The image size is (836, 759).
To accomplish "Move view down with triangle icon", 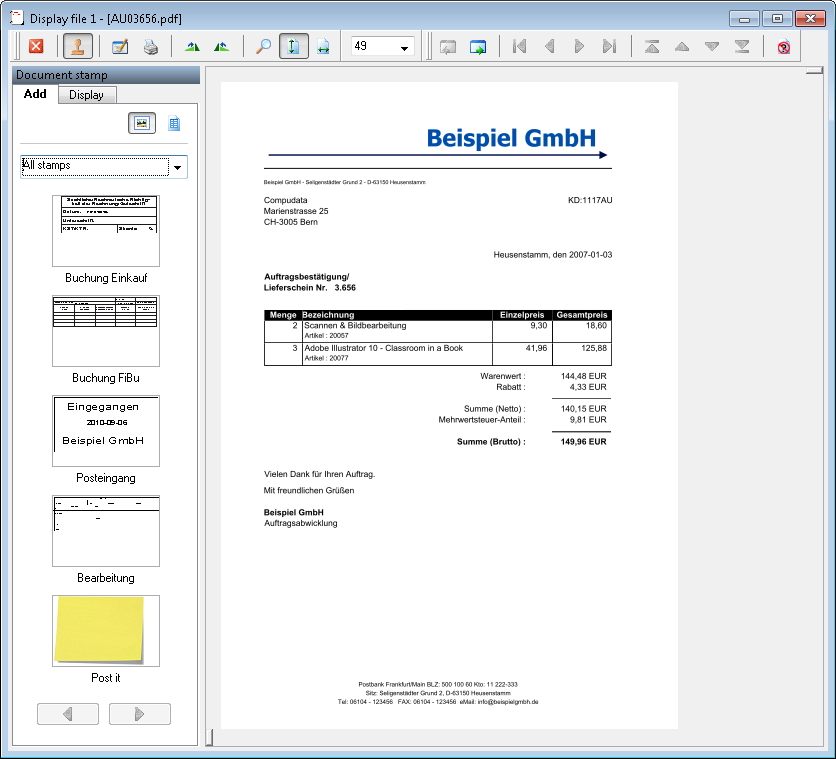I will [x=712, y=46].
